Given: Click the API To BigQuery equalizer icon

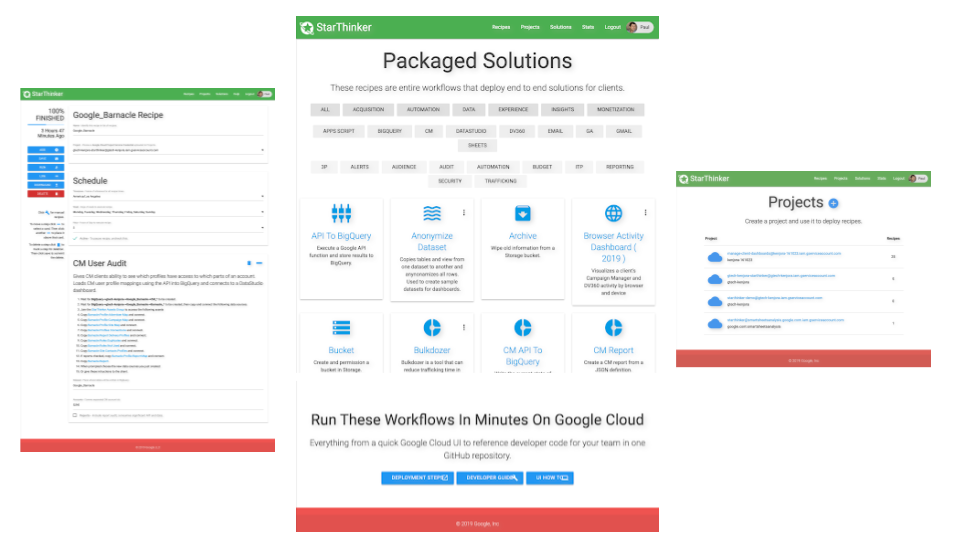Looking at the screenshot, I should [x=341, y=213].
